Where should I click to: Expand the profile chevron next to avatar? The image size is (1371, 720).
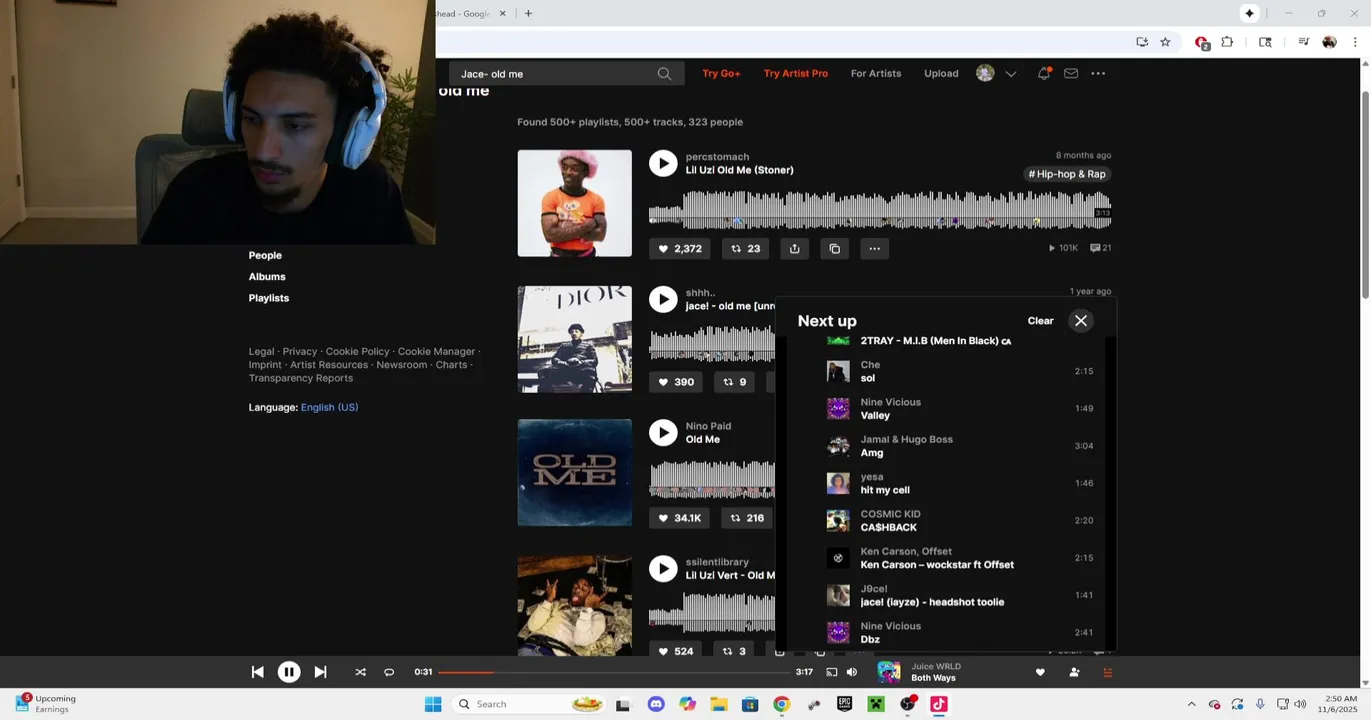(x=1011, y=74)
